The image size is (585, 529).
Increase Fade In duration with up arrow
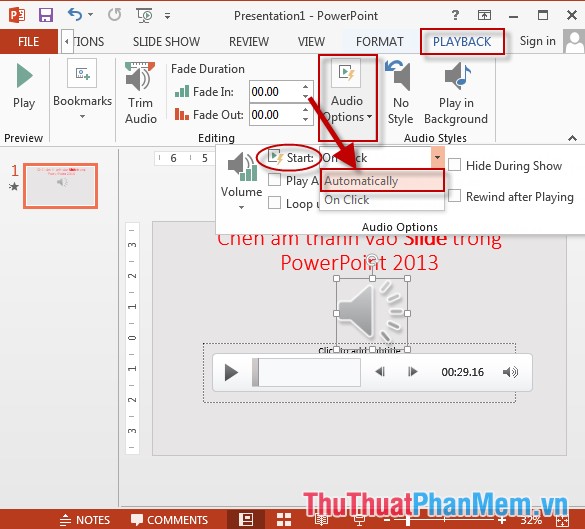point(306,87)
